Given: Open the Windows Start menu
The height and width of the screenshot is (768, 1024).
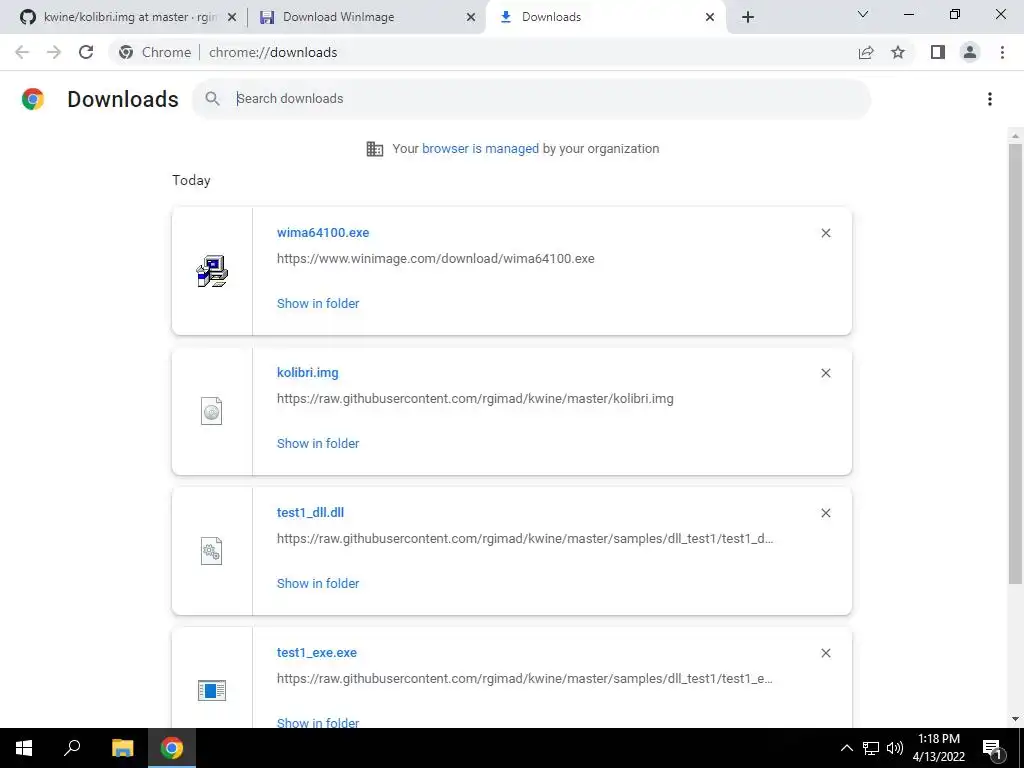Looking at the screenshot, I should point(24,748).
